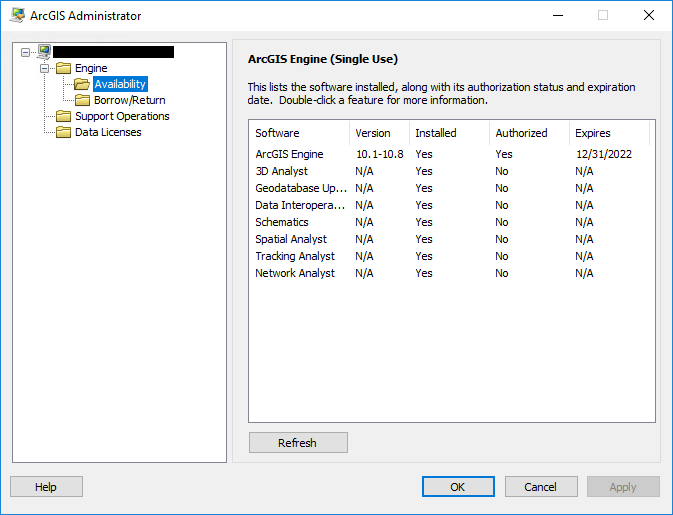Collapse the Engine tree node
The width and height of the screenshot is (673, 515).
pos(44,68)
